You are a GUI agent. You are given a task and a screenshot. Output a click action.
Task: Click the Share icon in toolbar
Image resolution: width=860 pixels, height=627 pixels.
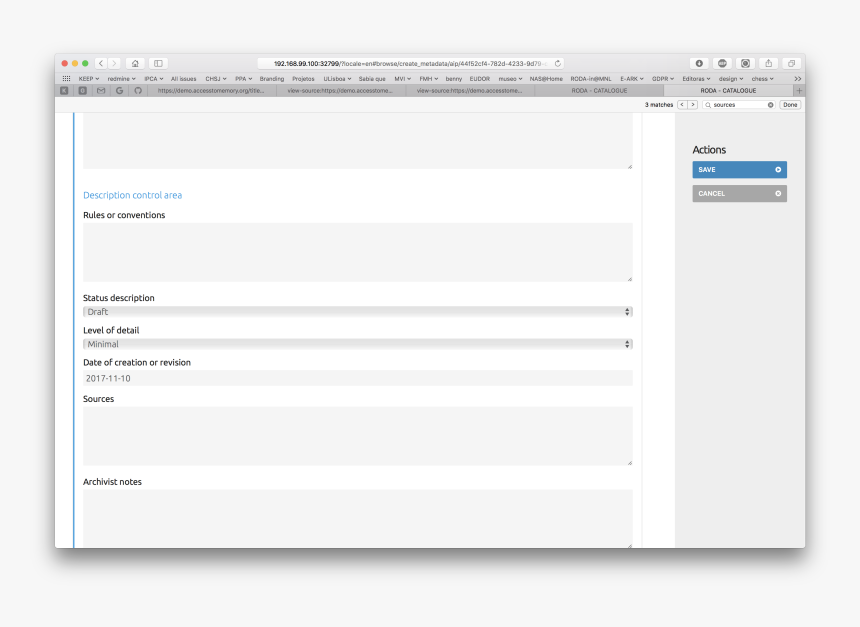768,63
